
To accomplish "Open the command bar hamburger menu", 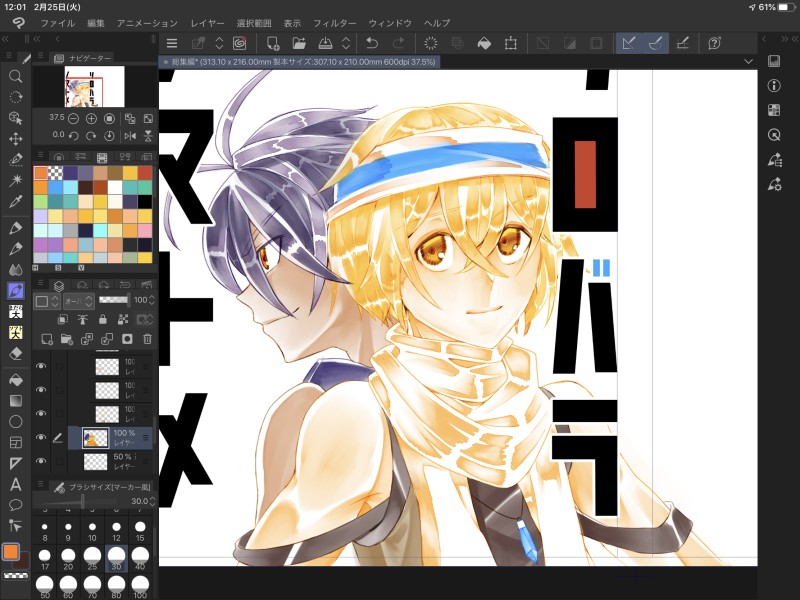I will [x=172, y=43].
